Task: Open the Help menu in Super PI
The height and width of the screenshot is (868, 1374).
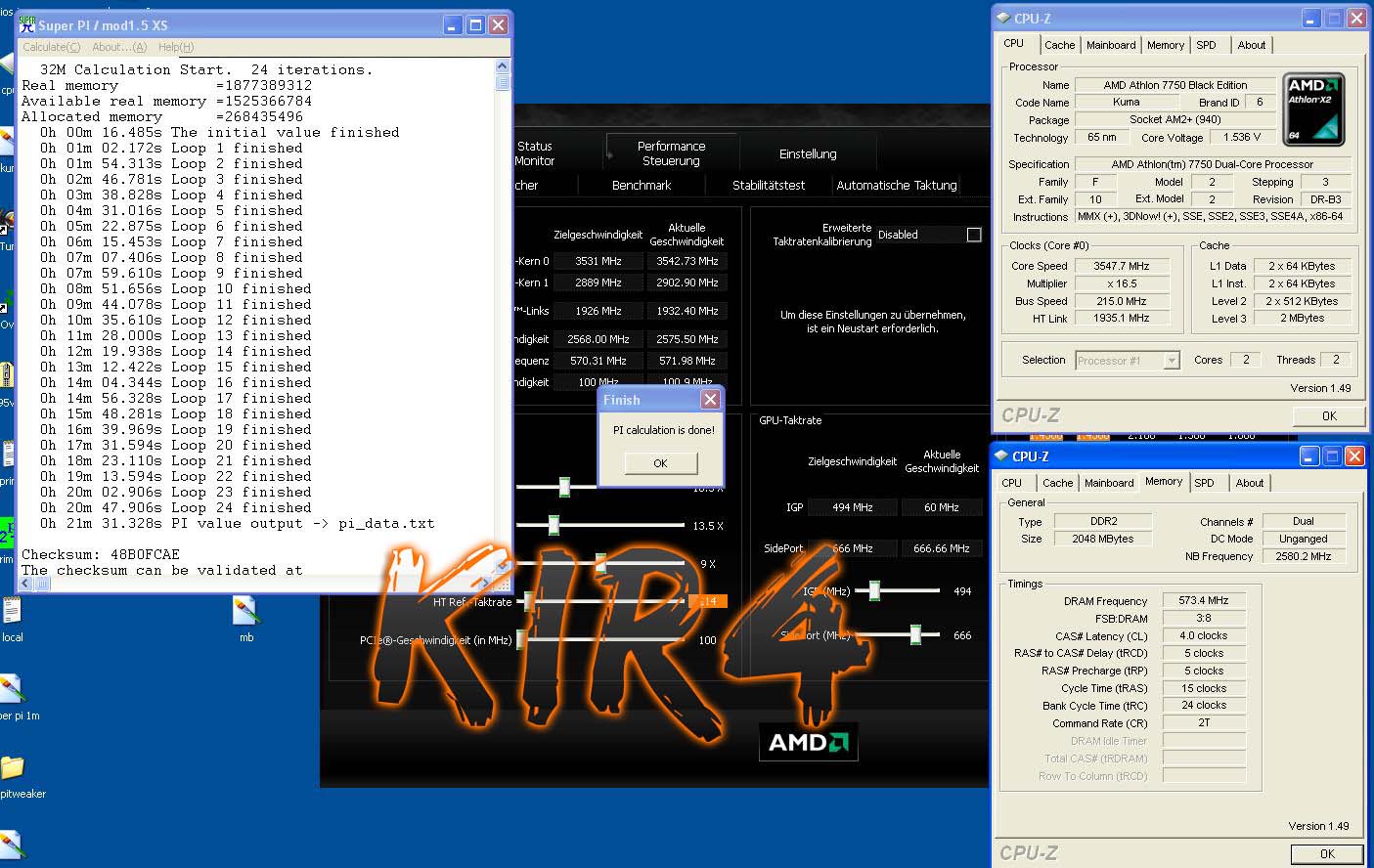Action: point(176,47)
